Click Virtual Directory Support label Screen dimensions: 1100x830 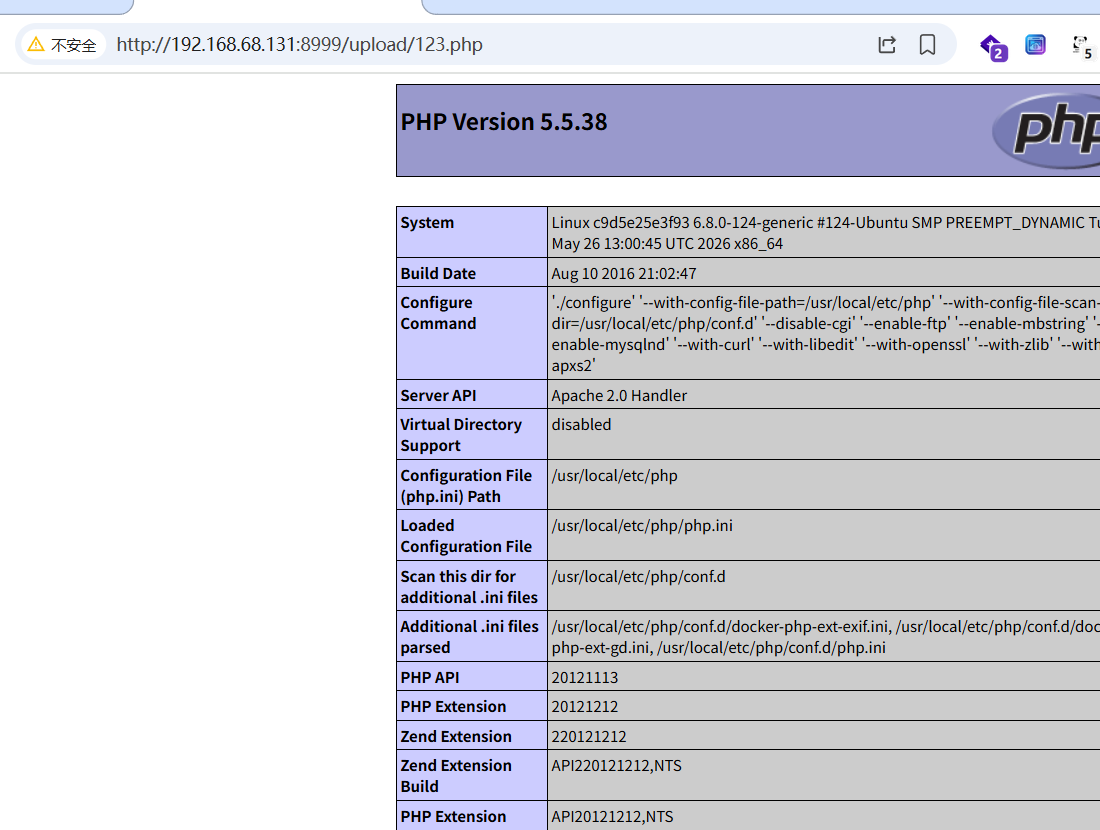pos(461,435)
